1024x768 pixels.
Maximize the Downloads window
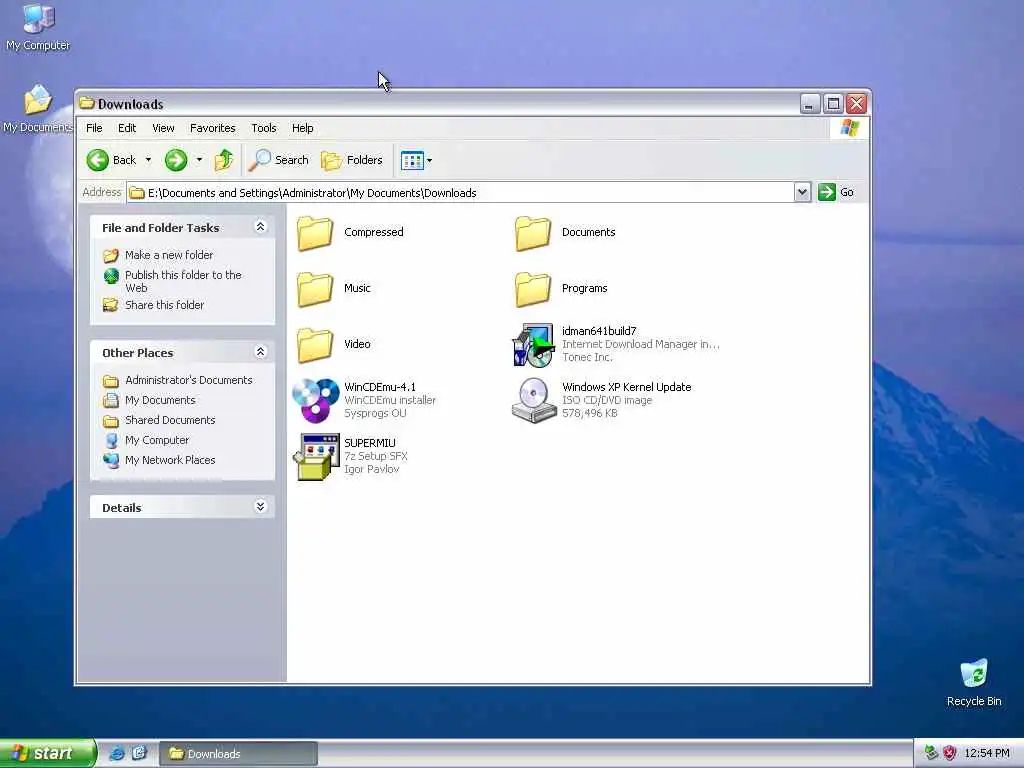point(833,104)
